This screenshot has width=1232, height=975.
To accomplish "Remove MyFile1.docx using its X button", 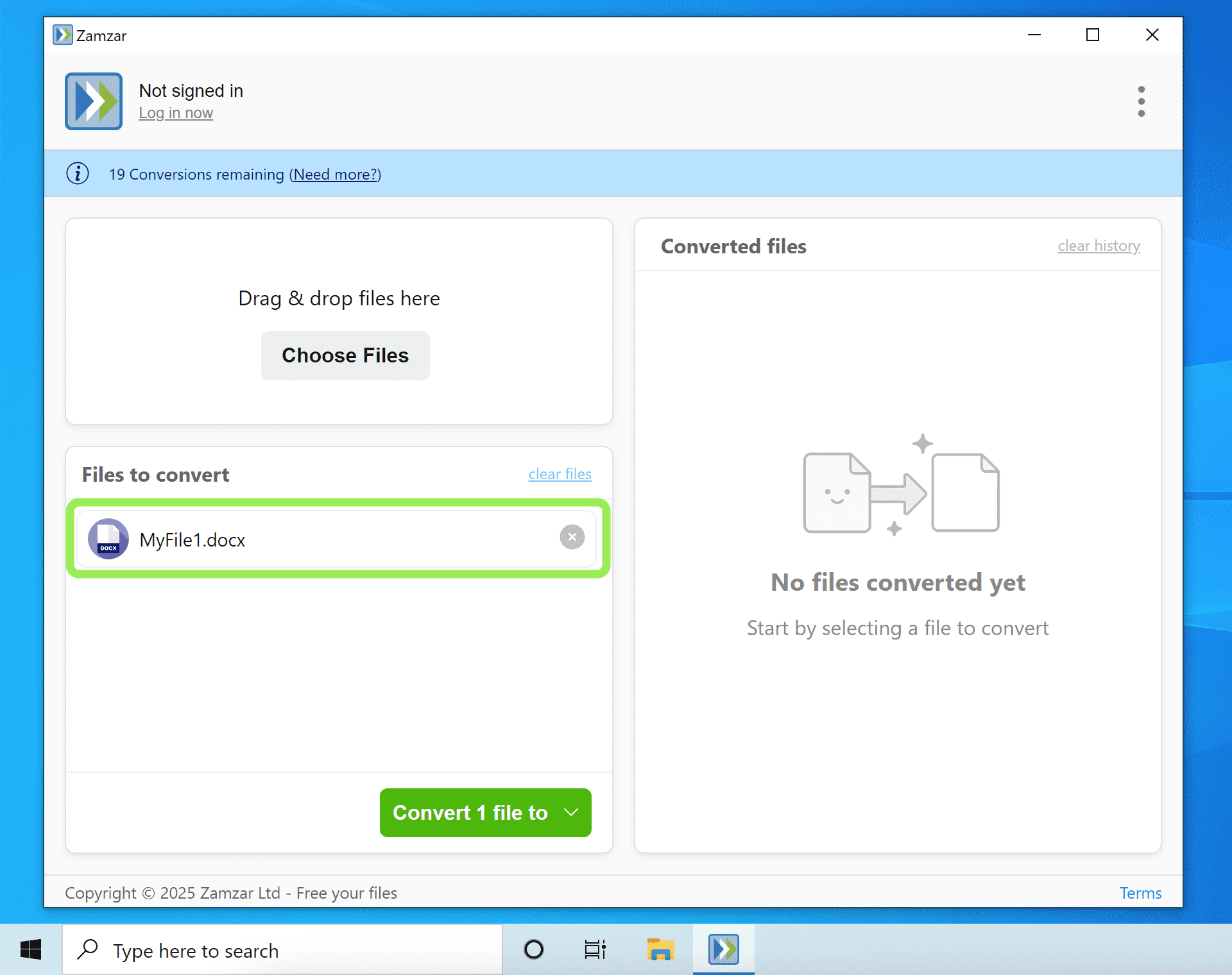I will [x=572, y=538].
